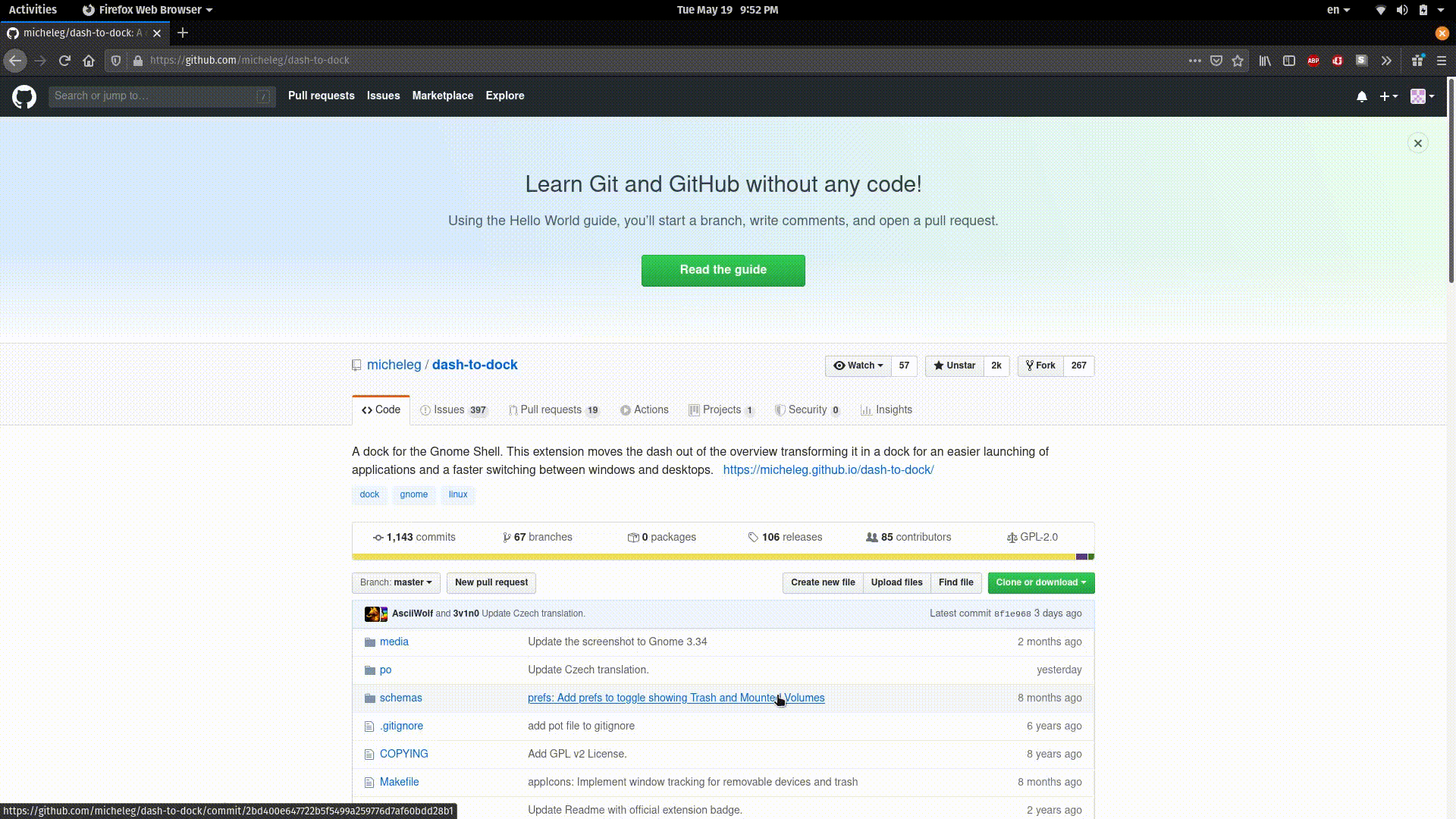
Task: Navigate back in Firefox
Action: [15, 61]
